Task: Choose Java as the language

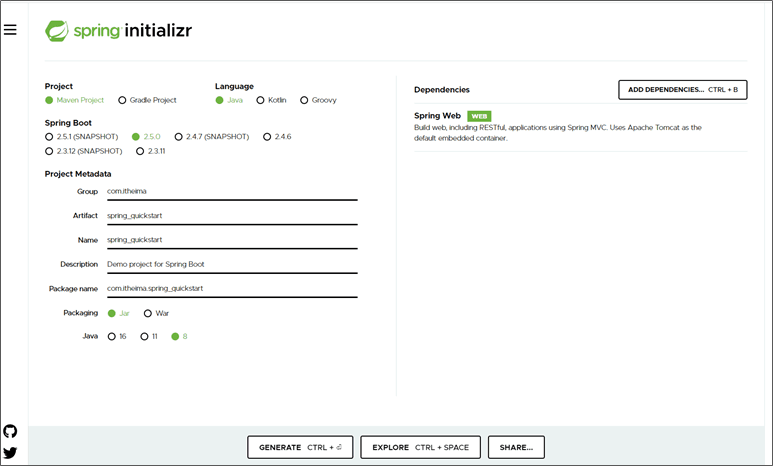Action: tap(219, 100)
